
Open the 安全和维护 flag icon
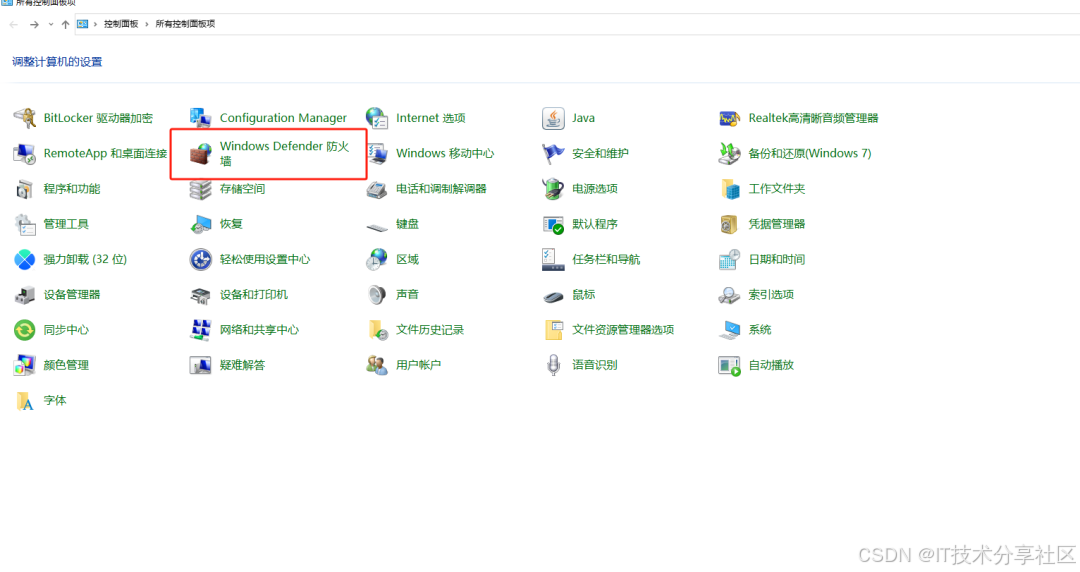[553, 153]
